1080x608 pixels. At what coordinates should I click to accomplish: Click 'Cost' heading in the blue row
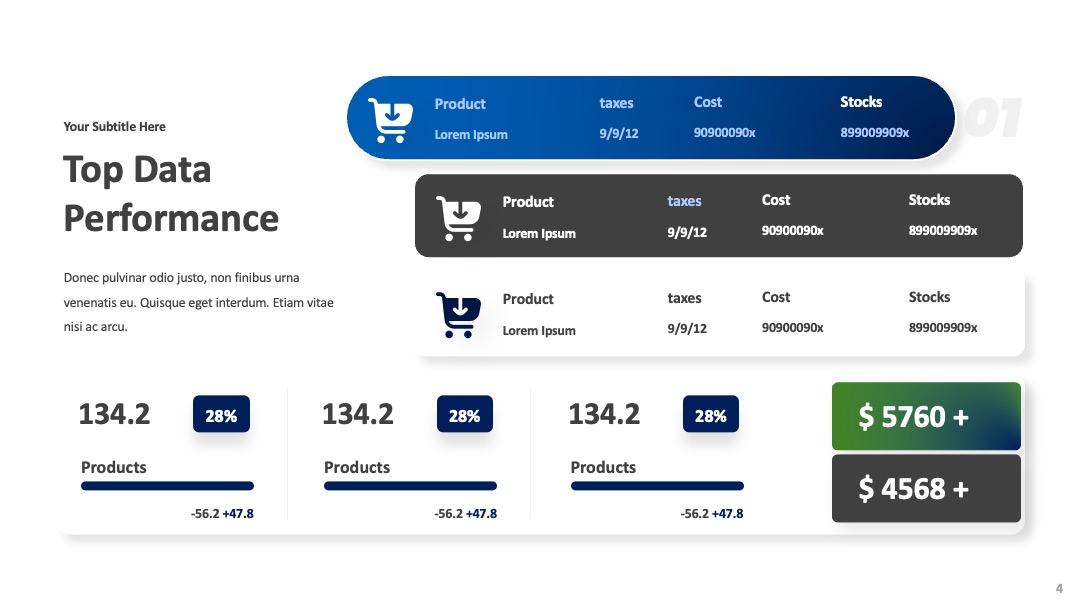point(708,102)
